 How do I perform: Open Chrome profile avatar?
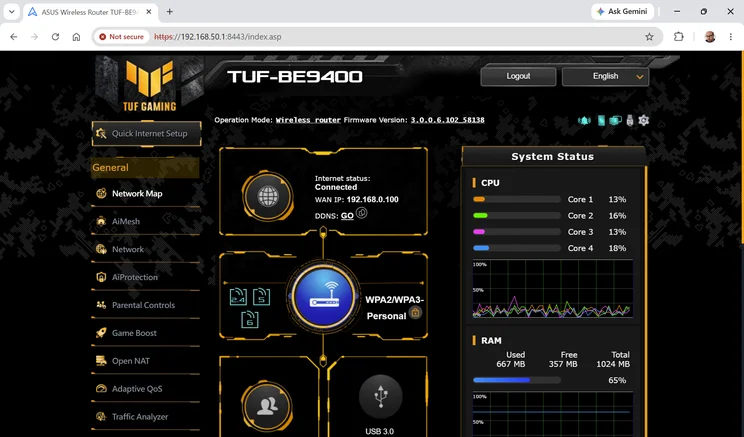tap(710, 37)
